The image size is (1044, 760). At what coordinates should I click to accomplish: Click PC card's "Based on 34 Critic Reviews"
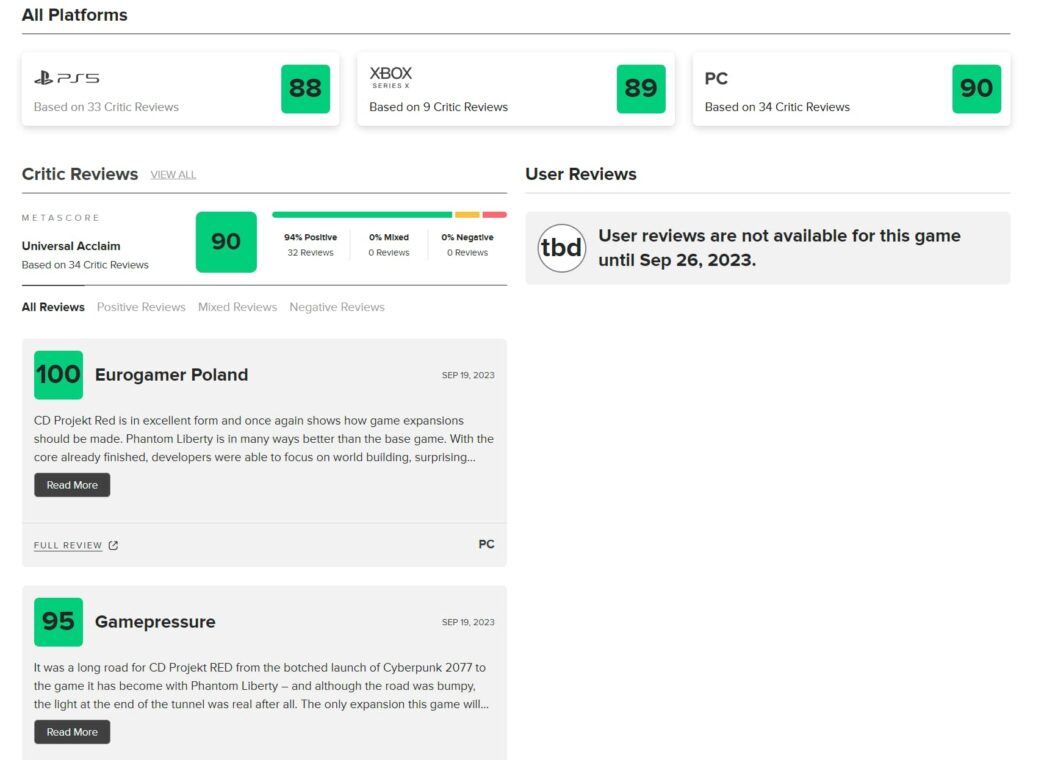tap(778, 107)
